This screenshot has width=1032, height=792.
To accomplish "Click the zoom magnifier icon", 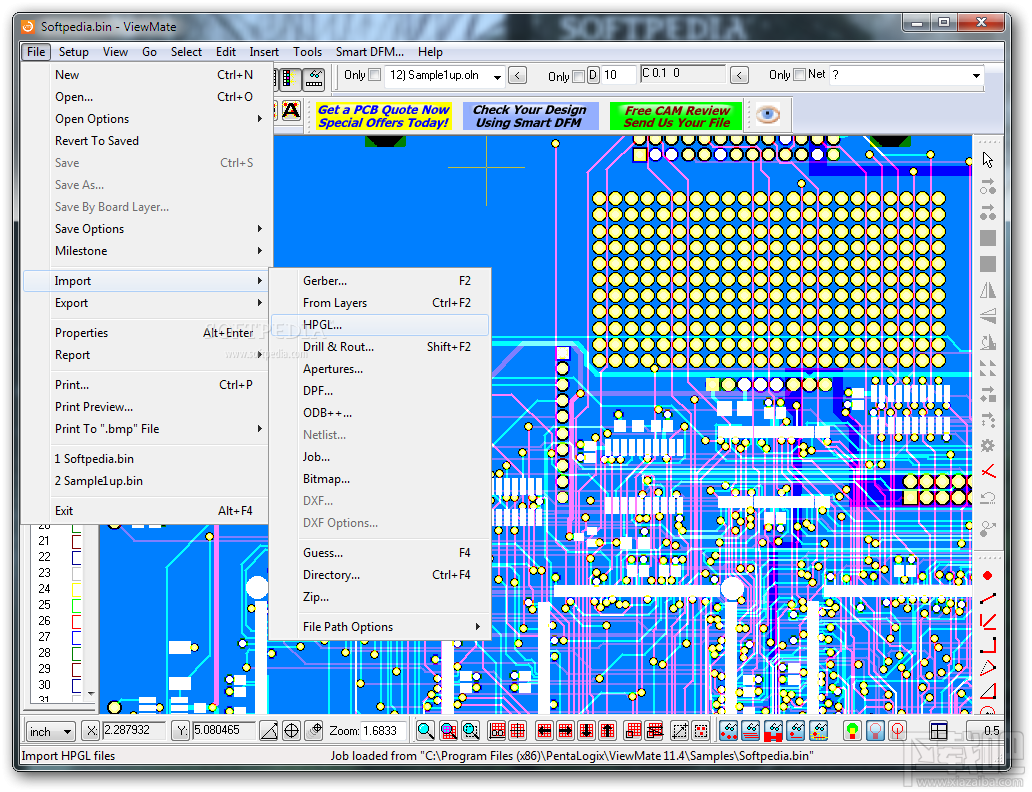I will pos(425,730).
